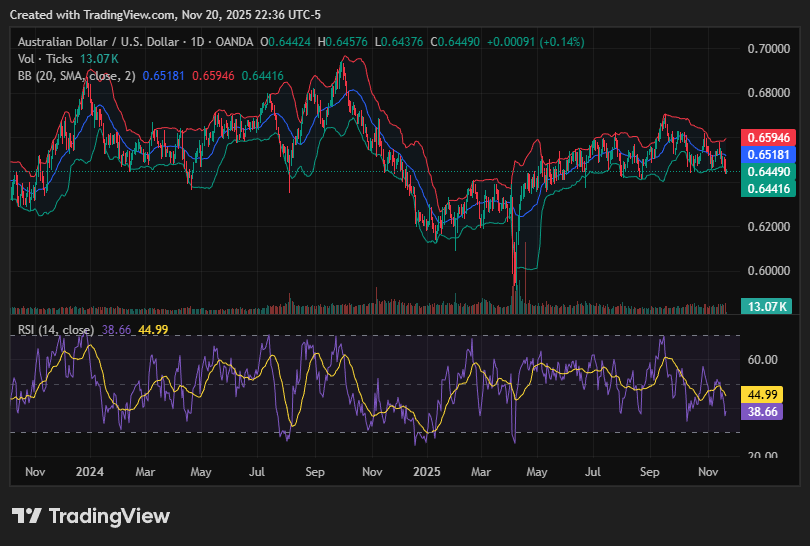Click the 0.70000 tick on the price scale
Image resolution: width=810 pixels, height=546 pixels.
click(768, 49)
